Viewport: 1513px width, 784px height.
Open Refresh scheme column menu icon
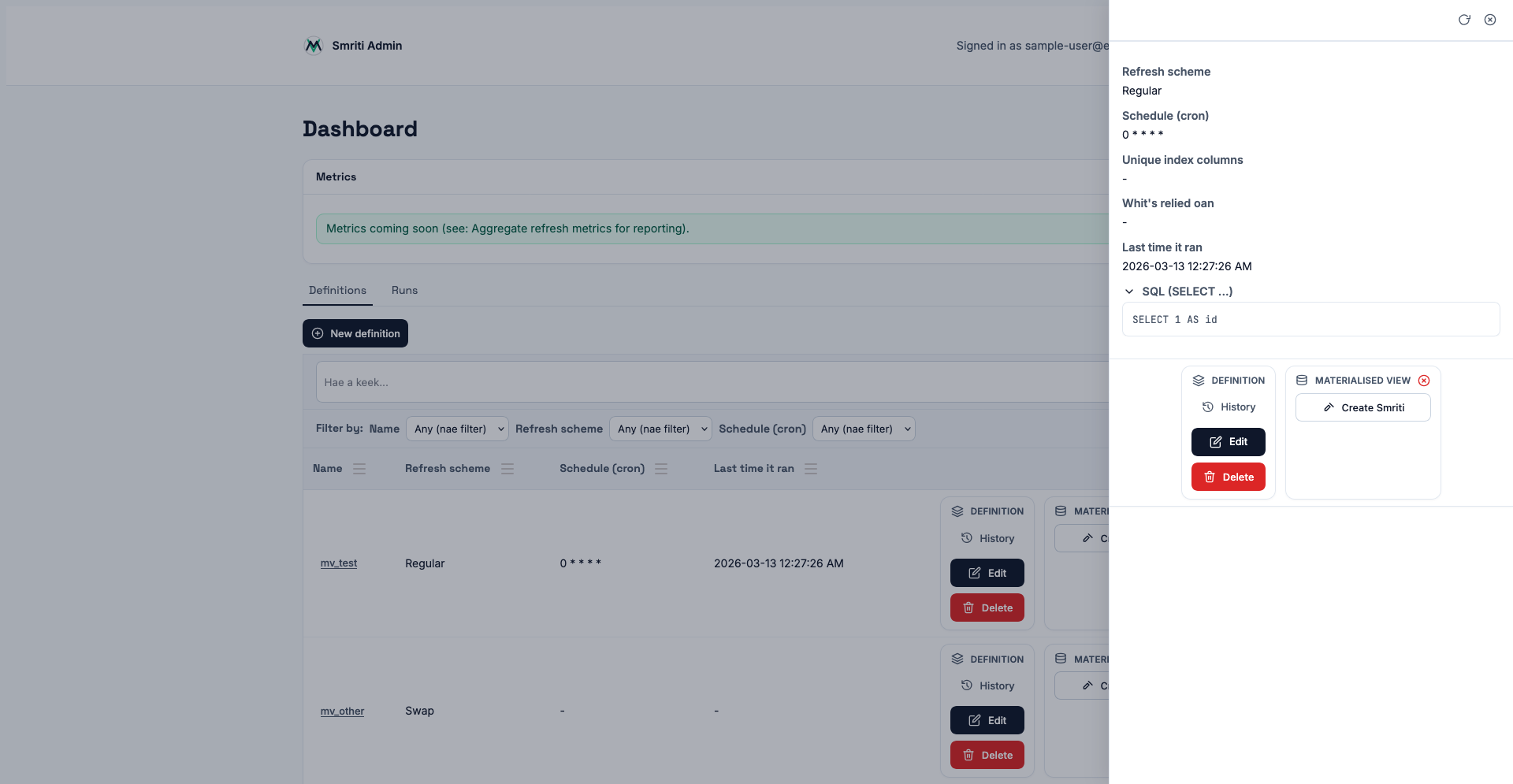[x=507, y=469]
